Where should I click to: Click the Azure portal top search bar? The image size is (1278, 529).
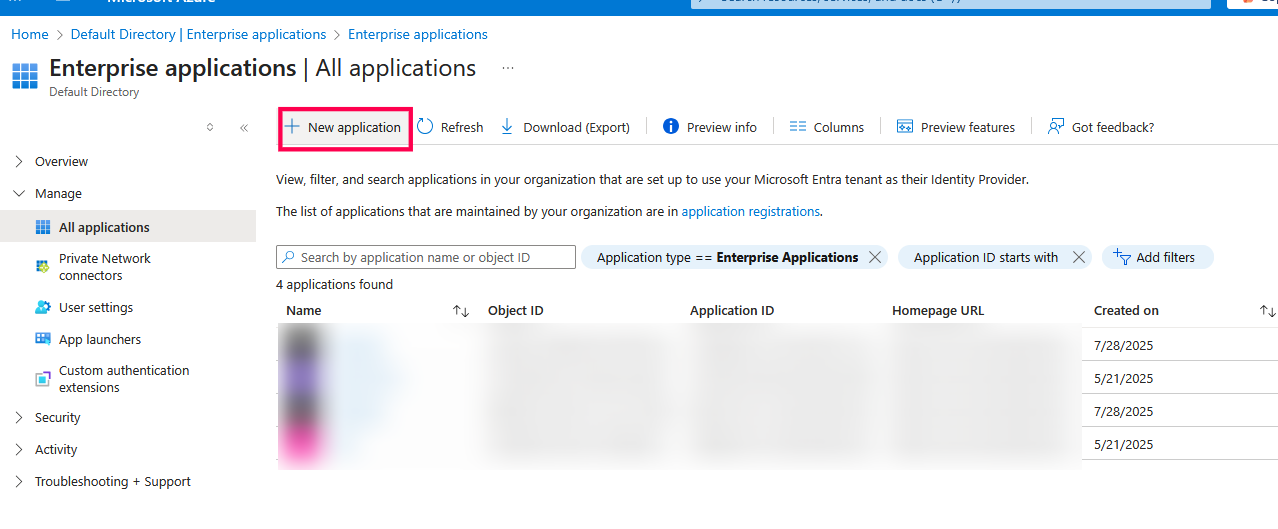point(952,3)
